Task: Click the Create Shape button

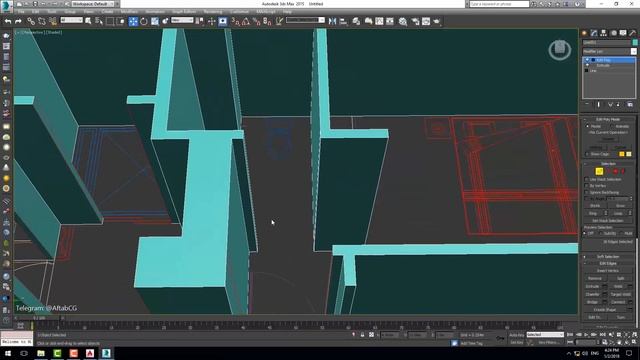Action: tap(605, 310)
